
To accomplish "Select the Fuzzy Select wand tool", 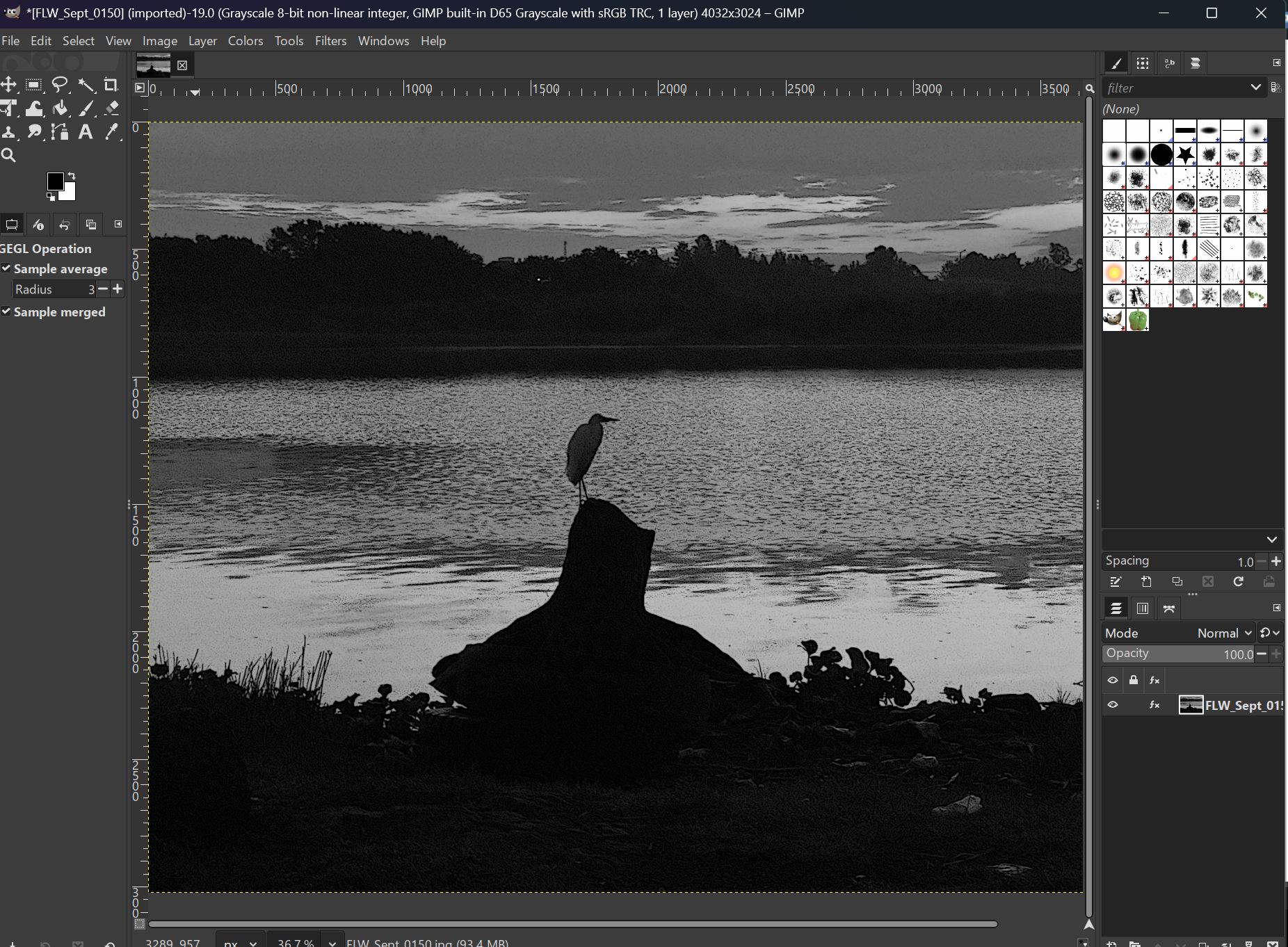I will pos(86,85).
